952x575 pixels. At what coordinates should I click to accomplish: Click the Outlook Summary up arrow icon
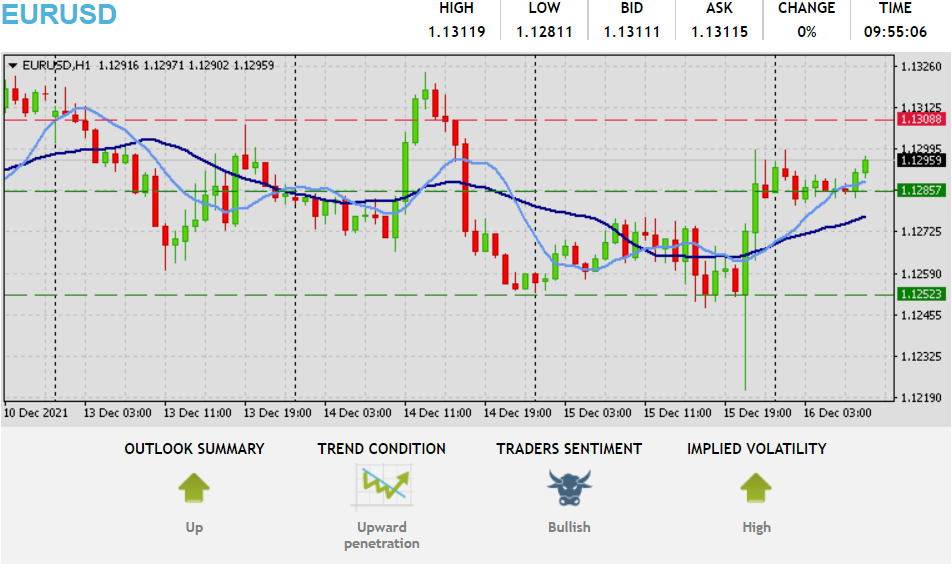194,488
